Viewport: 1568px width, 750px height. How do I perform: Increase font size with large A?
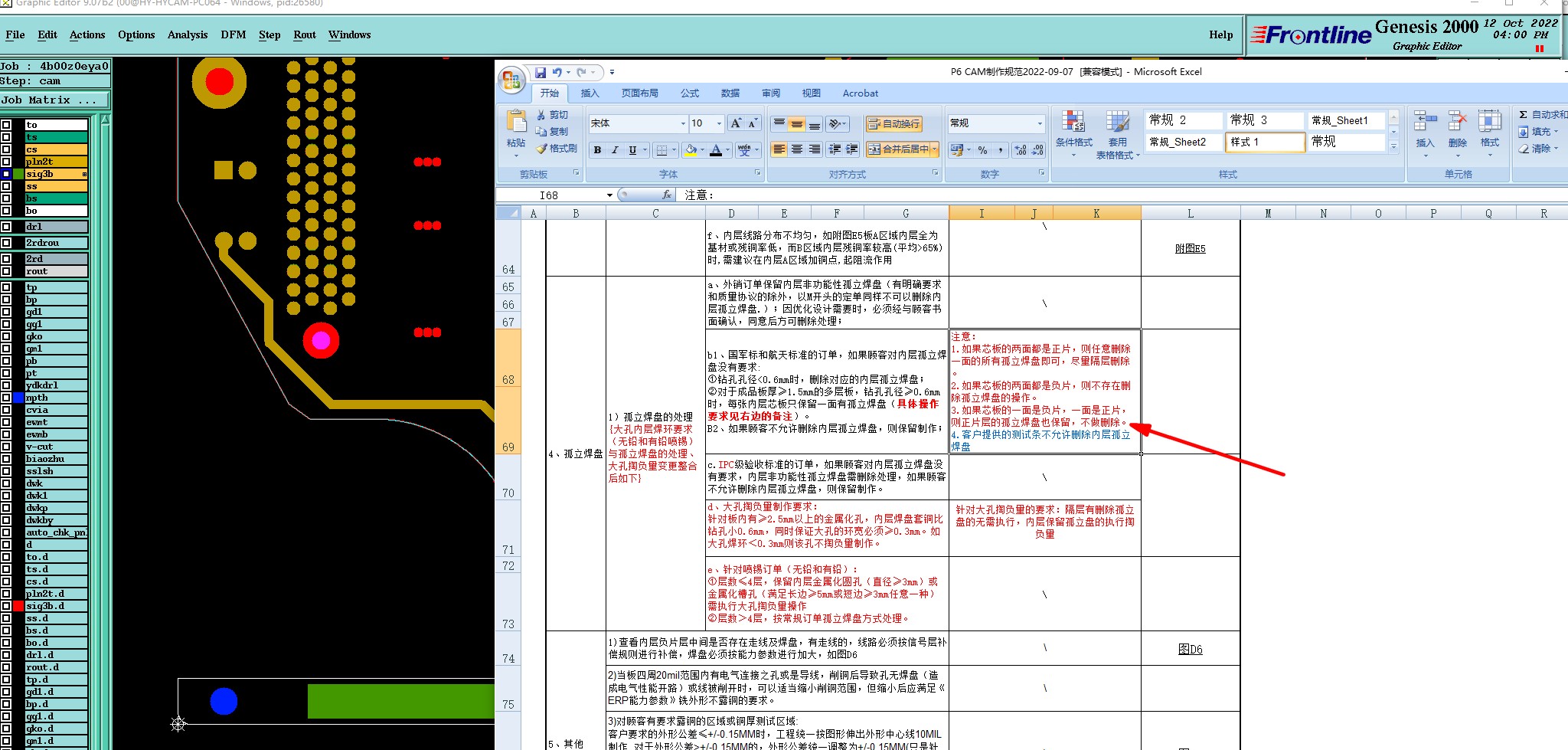click(x=736, y=123)
